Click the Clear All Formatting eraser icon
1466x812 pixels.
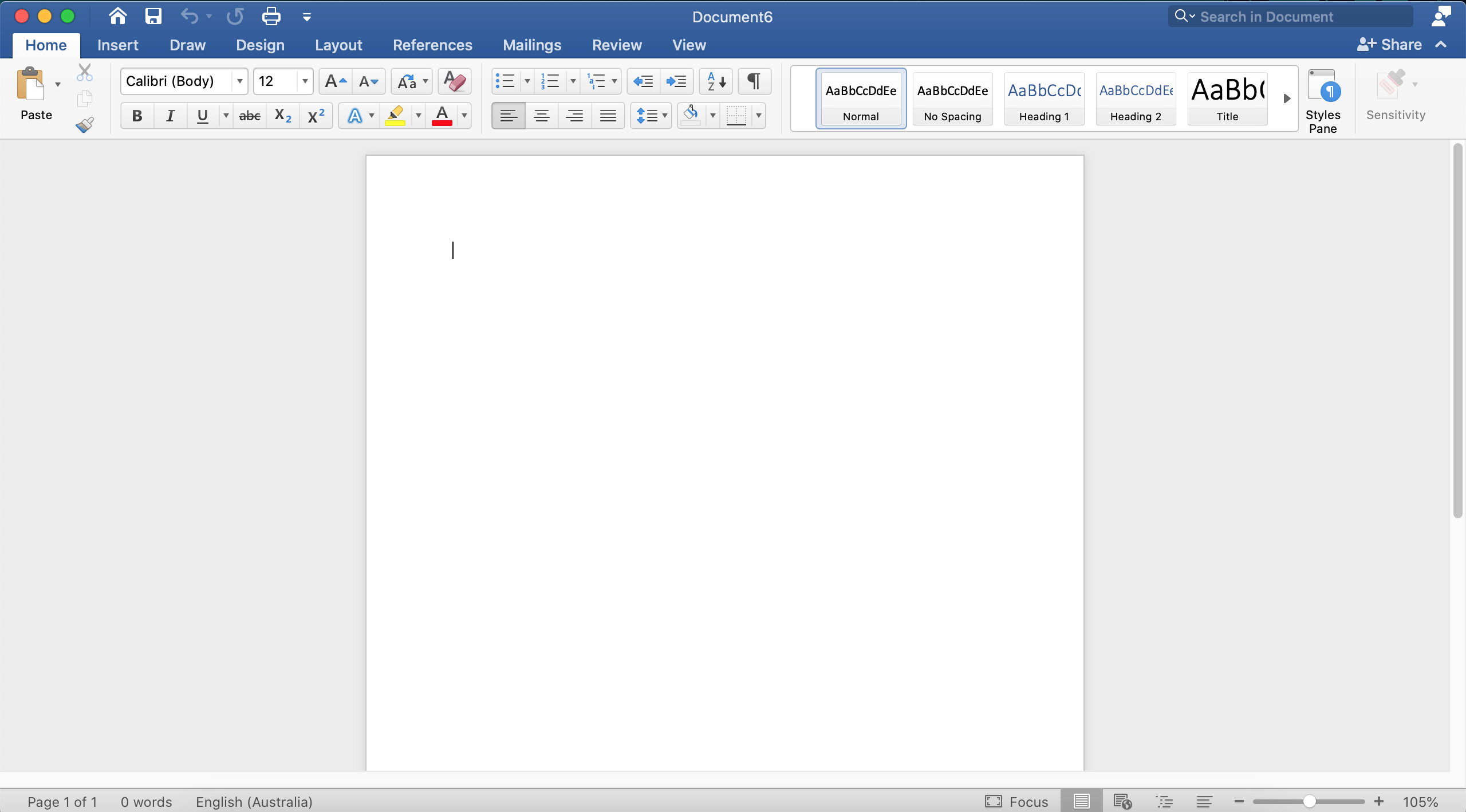coord(455,81)
